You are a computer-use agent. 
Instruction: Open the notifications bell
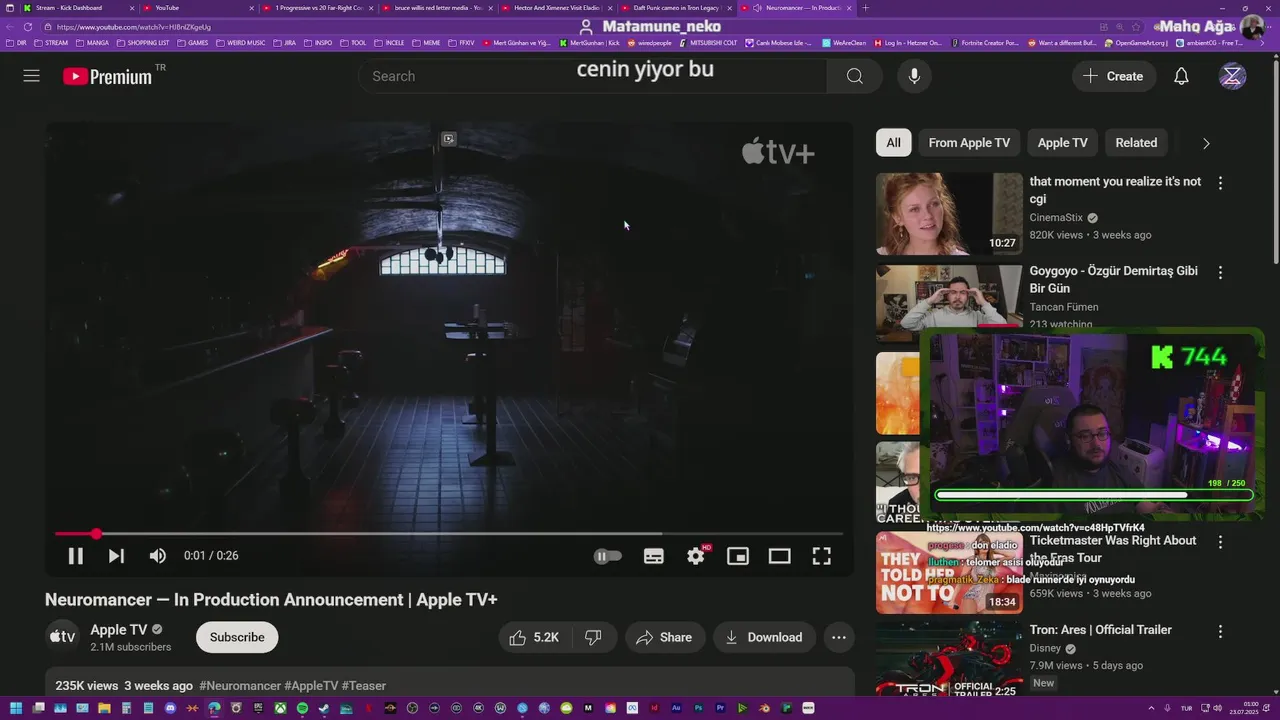point(1181,76)
